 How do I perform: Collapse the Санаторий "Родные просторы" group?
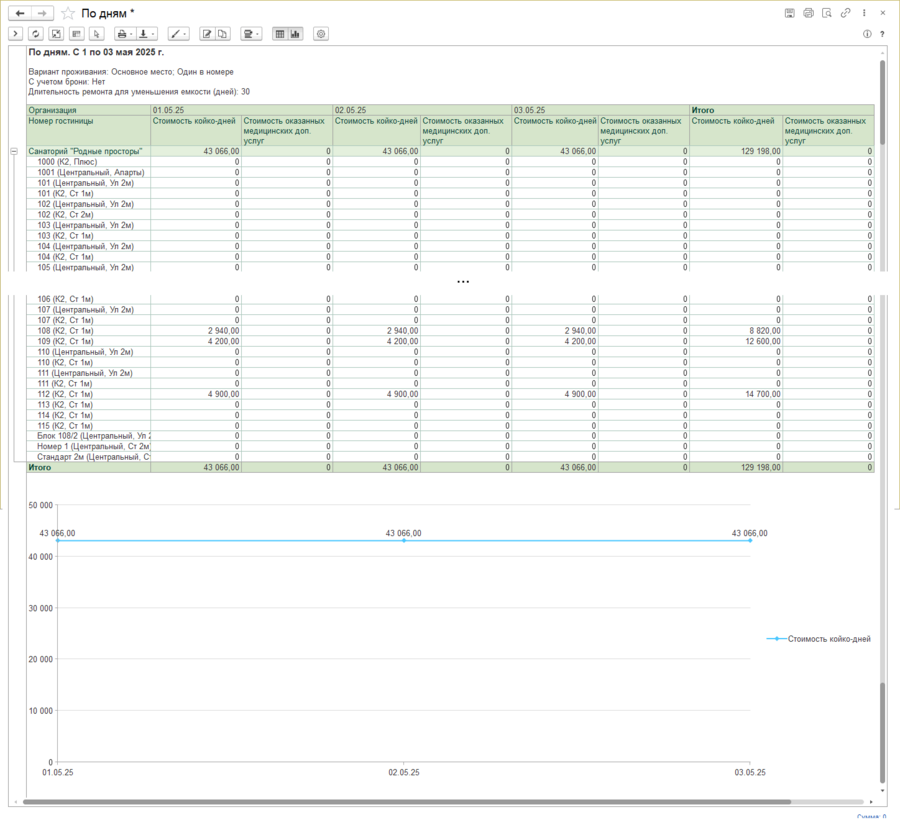coord(14,151)
